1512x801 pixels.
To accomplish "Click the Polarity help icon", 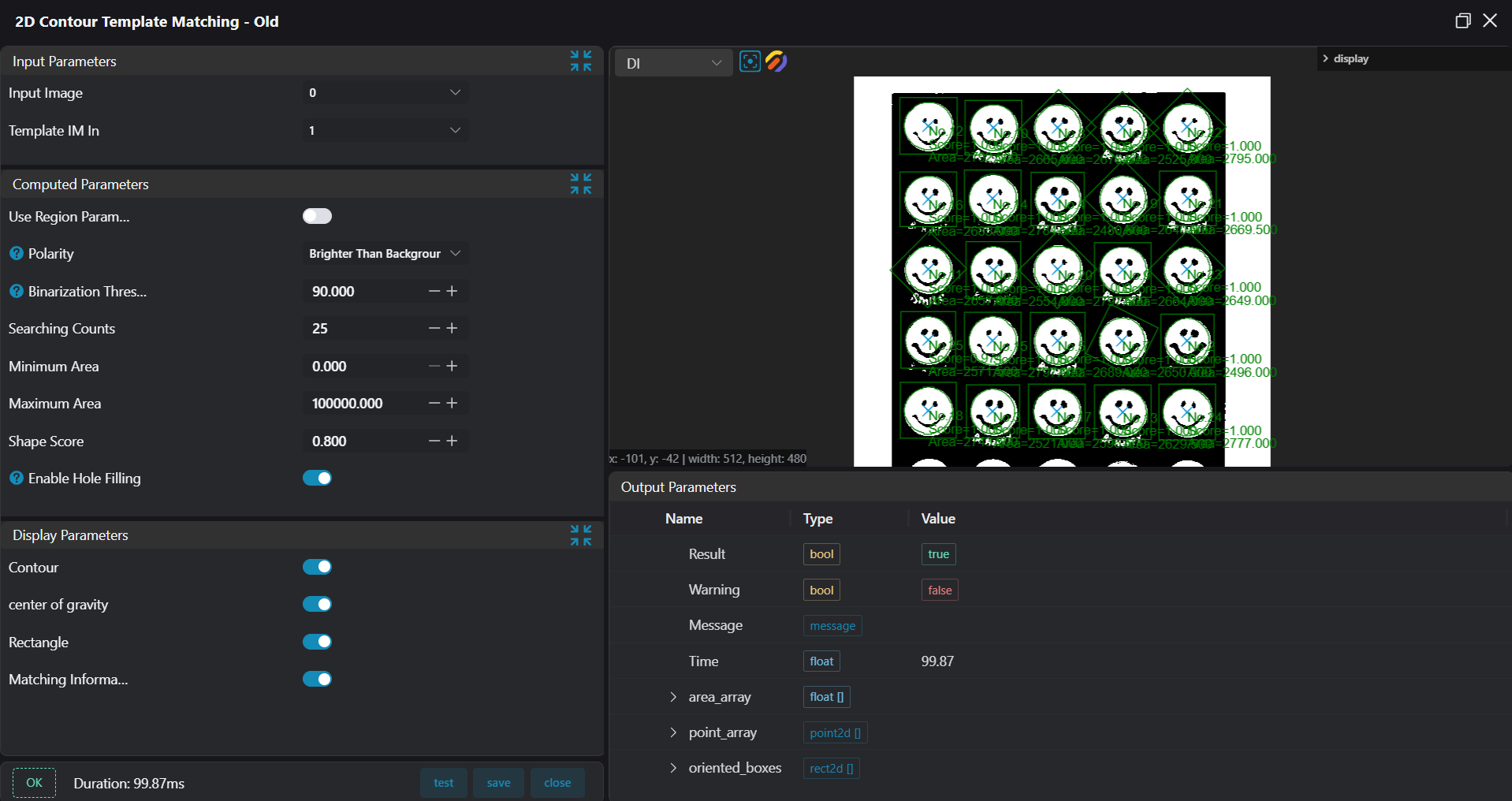I will pos(17,254).
